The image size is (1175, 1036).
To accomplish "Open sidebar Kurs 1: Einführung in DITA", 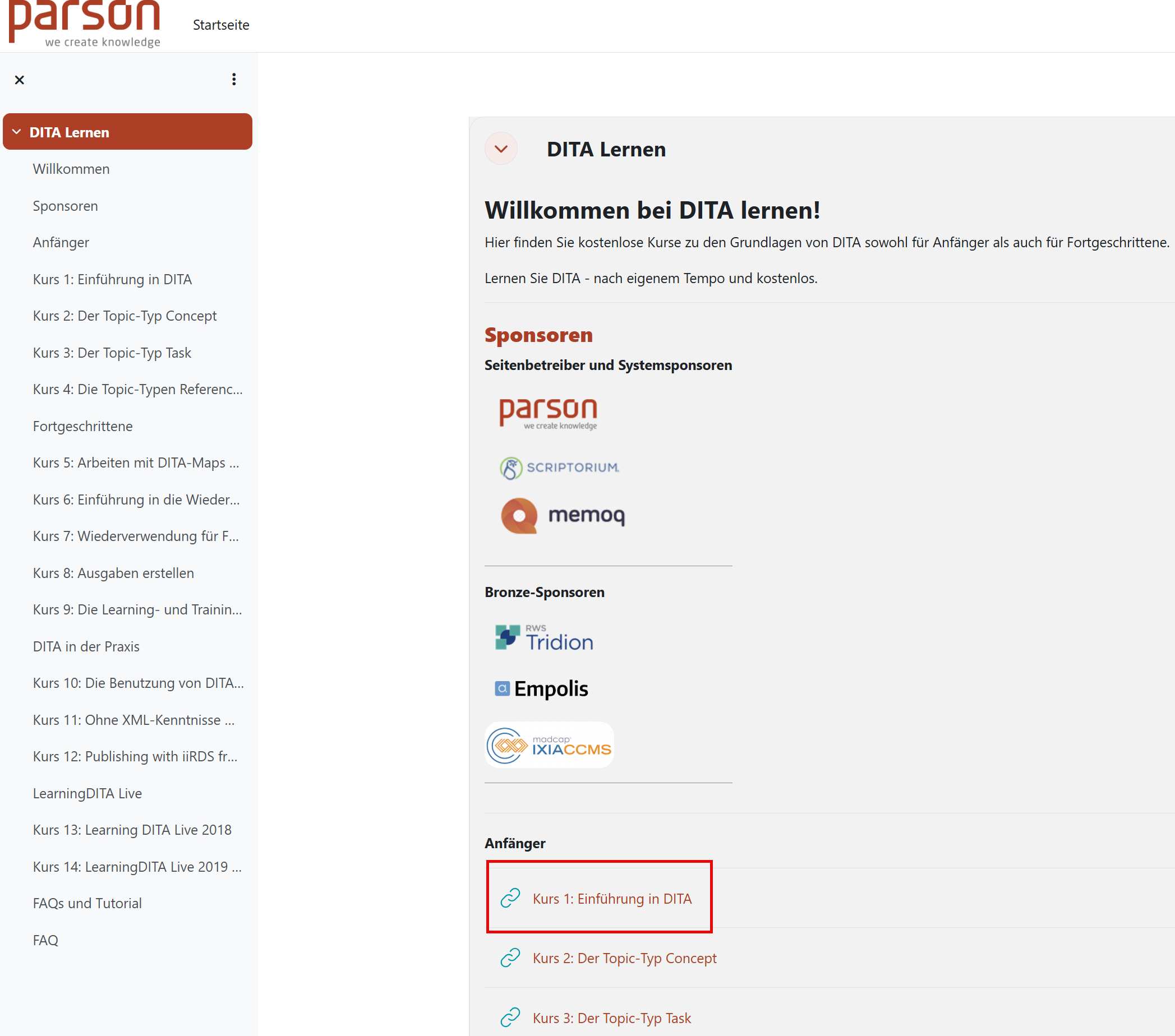I will click(113, 279).
